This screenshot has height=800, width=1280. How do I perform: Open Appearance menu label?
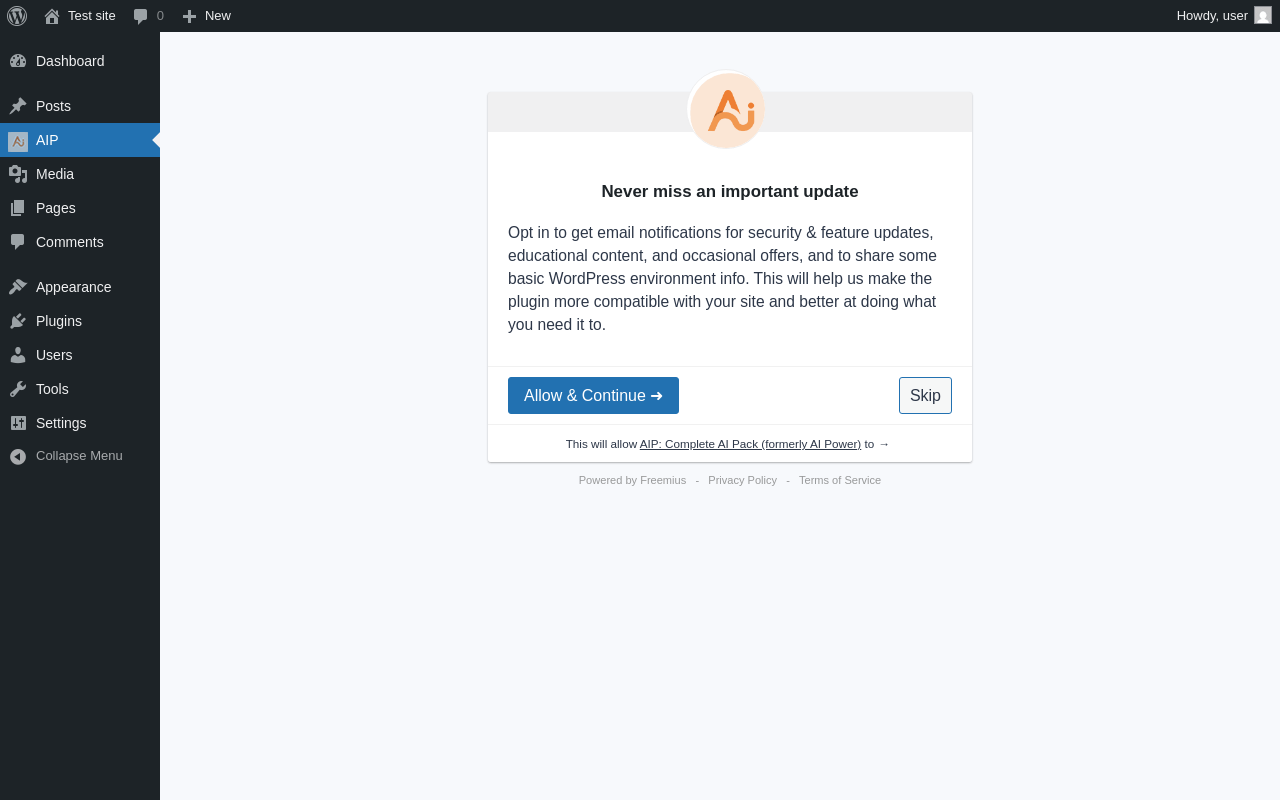tap(74, 287)
